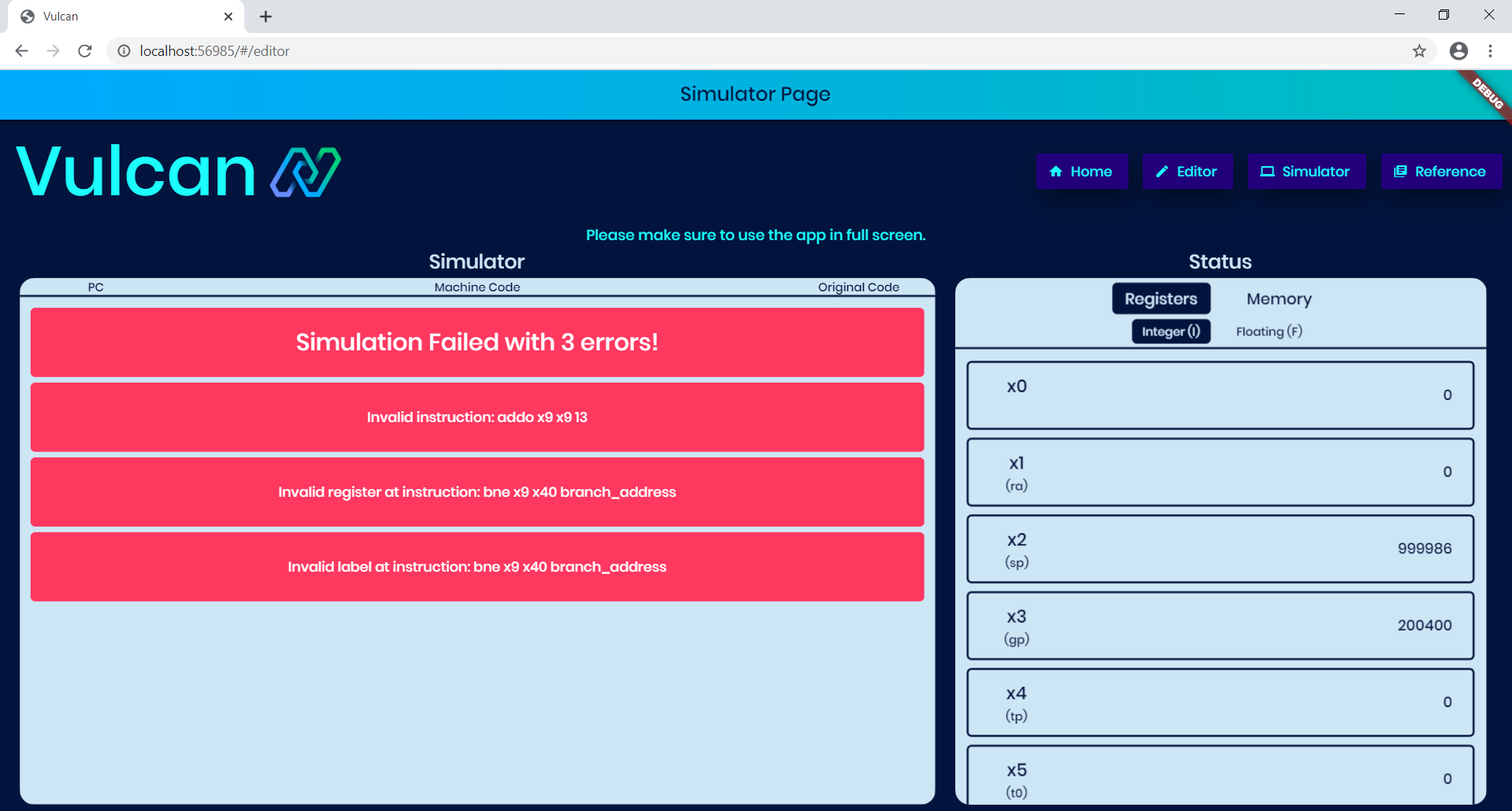Switch to the Memory tab
Screen dimensions: 1512x811
pos(1279,298)
